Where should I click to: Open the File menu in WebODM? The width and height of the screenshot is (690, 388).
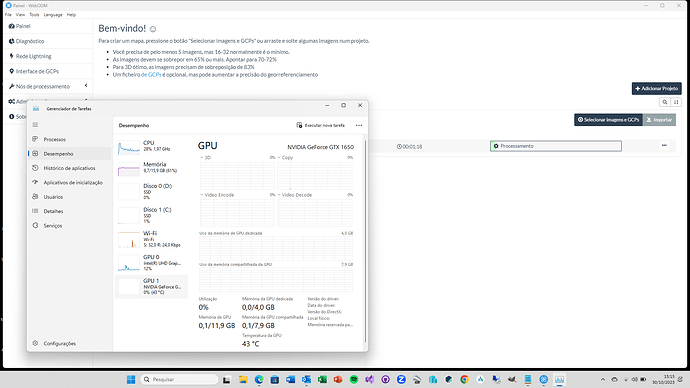click(x=8, y=15)
